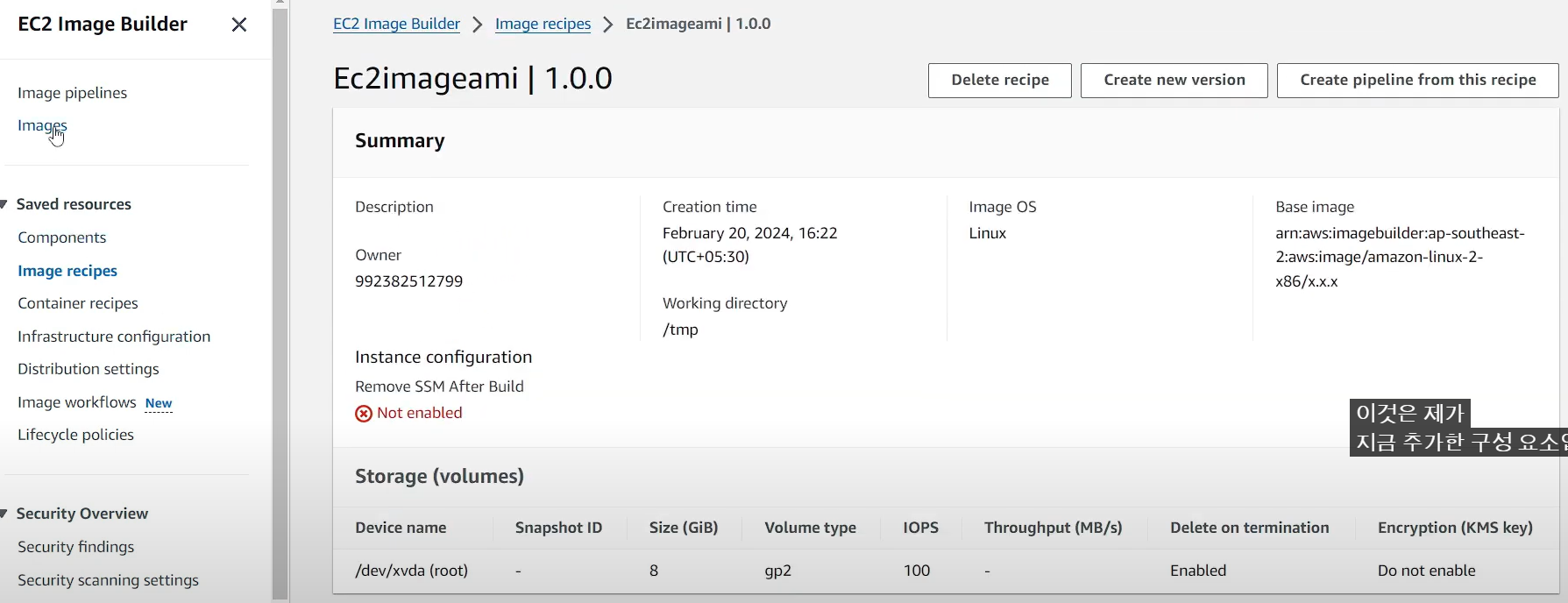This screenshot has height=603, width=1568.
Task: Open Image workflows page
Action: [77, 402]
